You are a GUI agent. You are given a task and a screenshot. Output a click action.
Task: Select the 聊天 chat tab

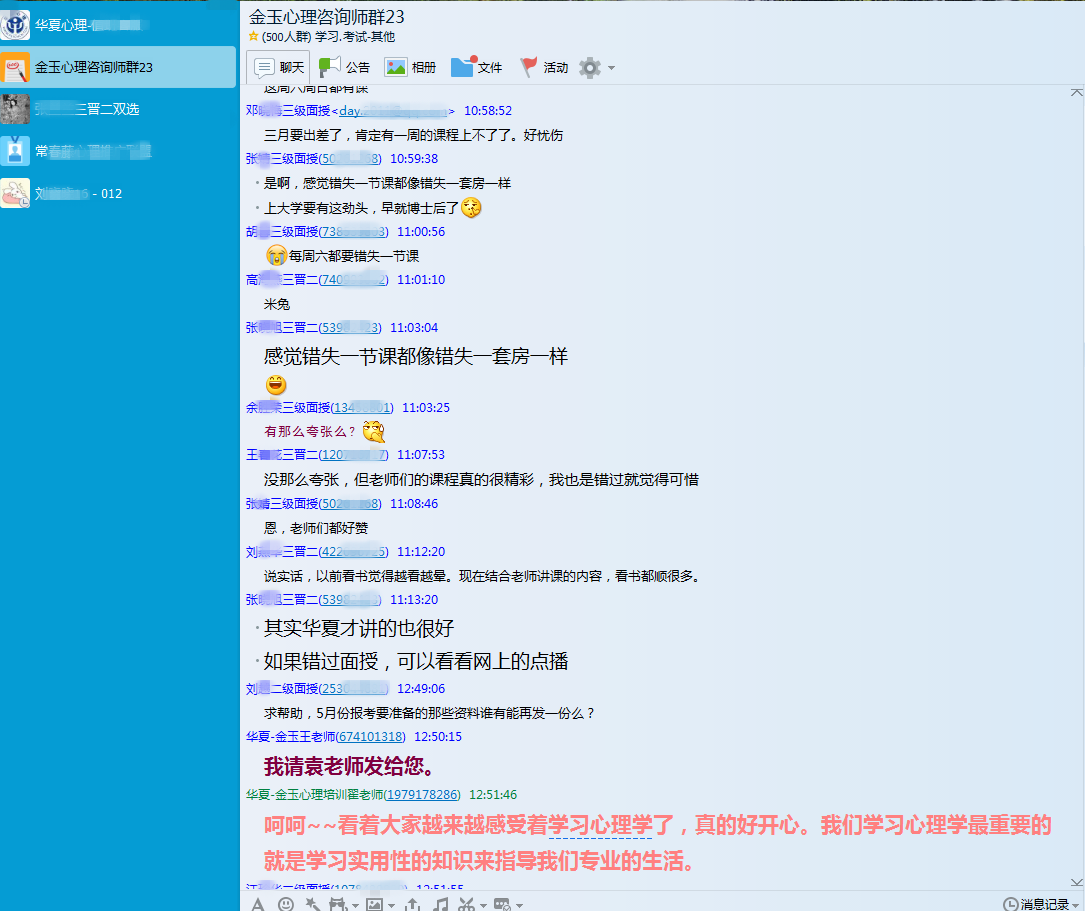tap(278, 68)
